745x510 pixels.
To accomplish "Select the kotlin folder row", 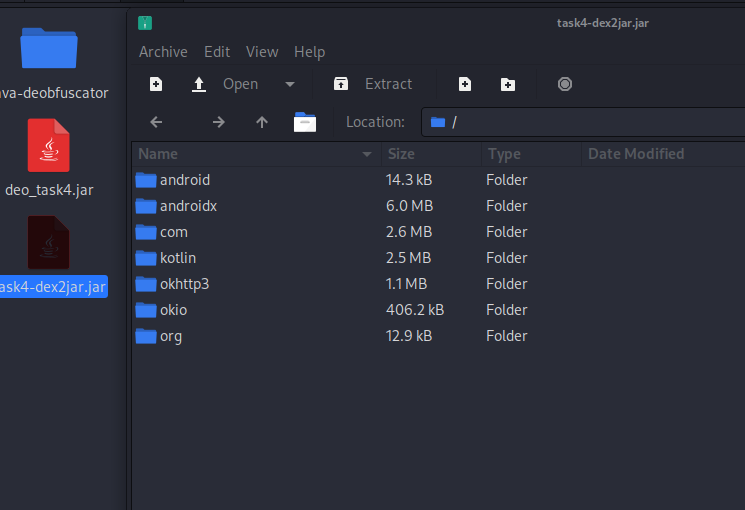I will click(438, 258).
